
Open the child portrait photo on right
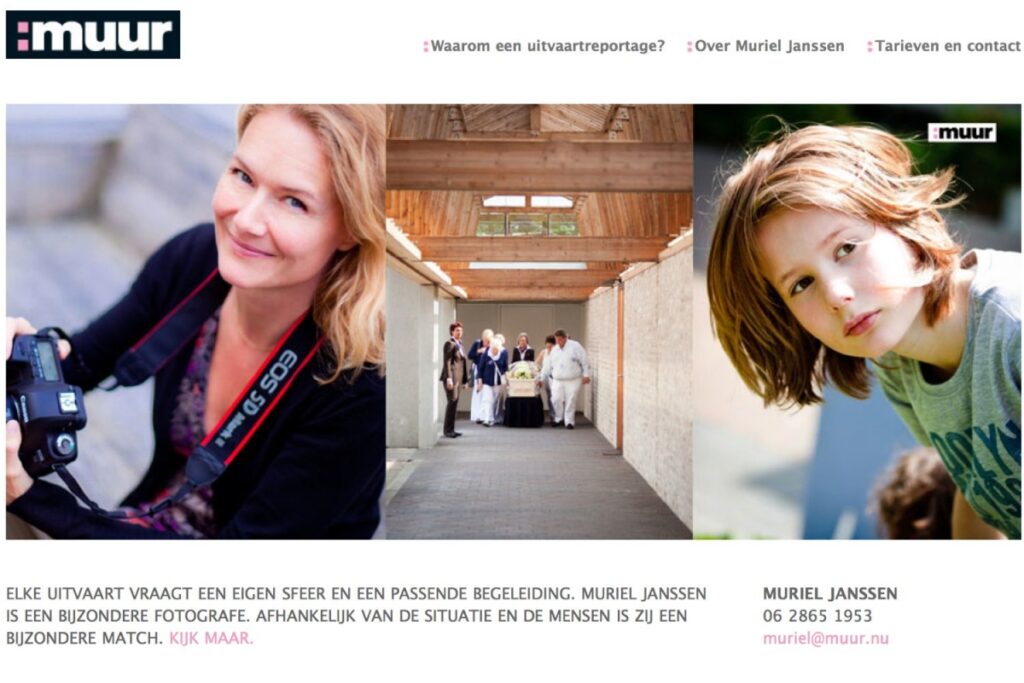(857, 321)
